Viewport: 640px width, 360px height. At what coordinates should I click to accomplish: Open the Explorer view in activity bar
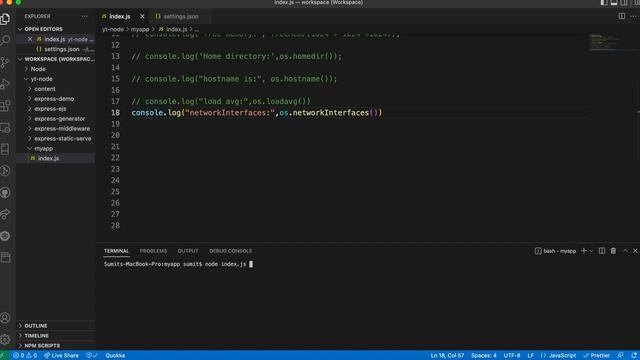click(x=6, y=19)
